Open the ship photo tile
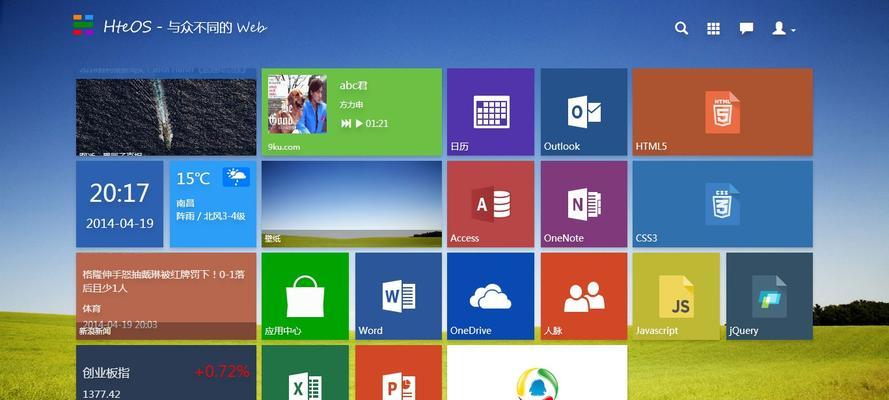Viewport: 889px width, 400px height. (x=166, y=117)
